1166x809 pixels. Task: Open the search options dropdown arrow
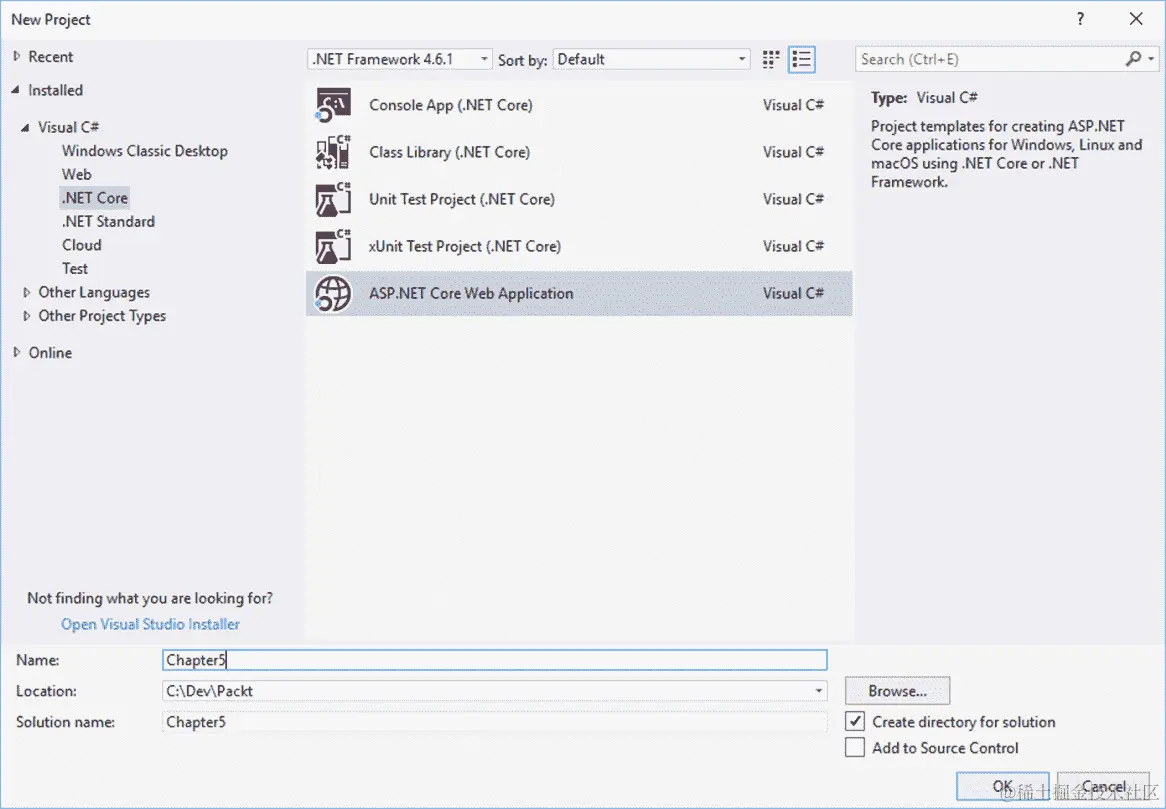(x=1150, y=59)
